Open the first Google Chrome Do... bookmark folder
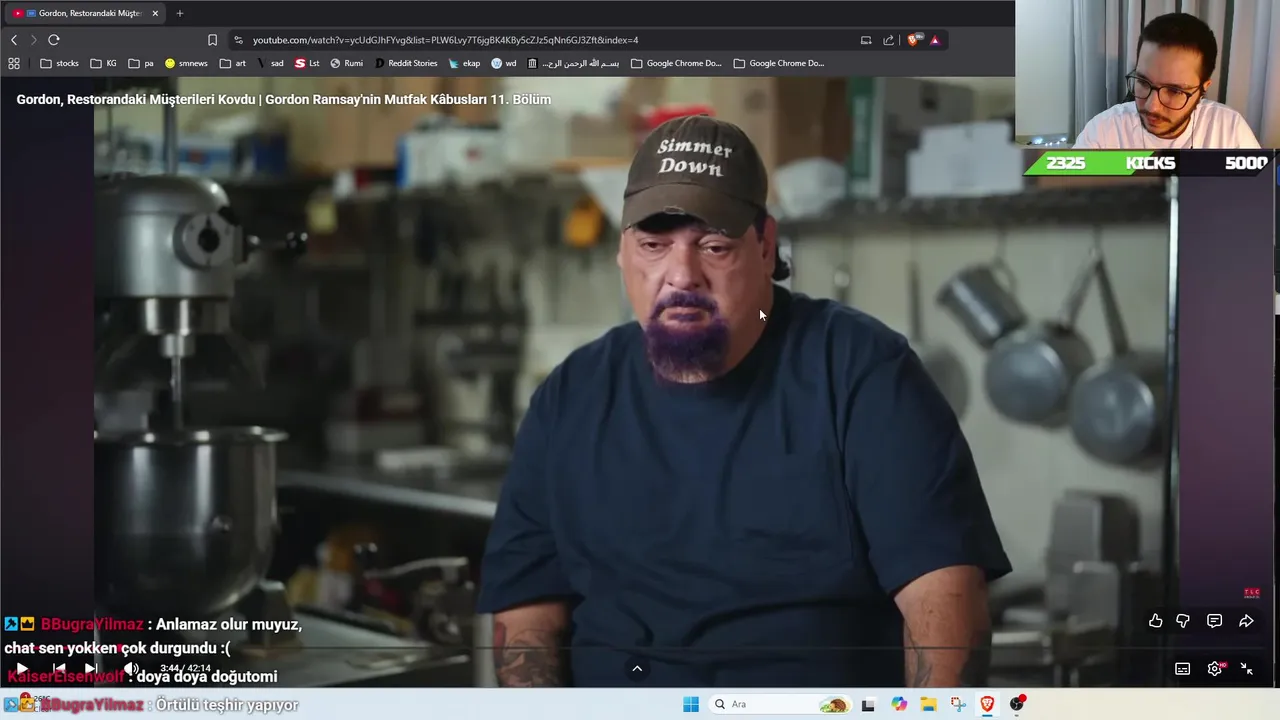This screenshot has height=720, width=1280. [676, 63]
